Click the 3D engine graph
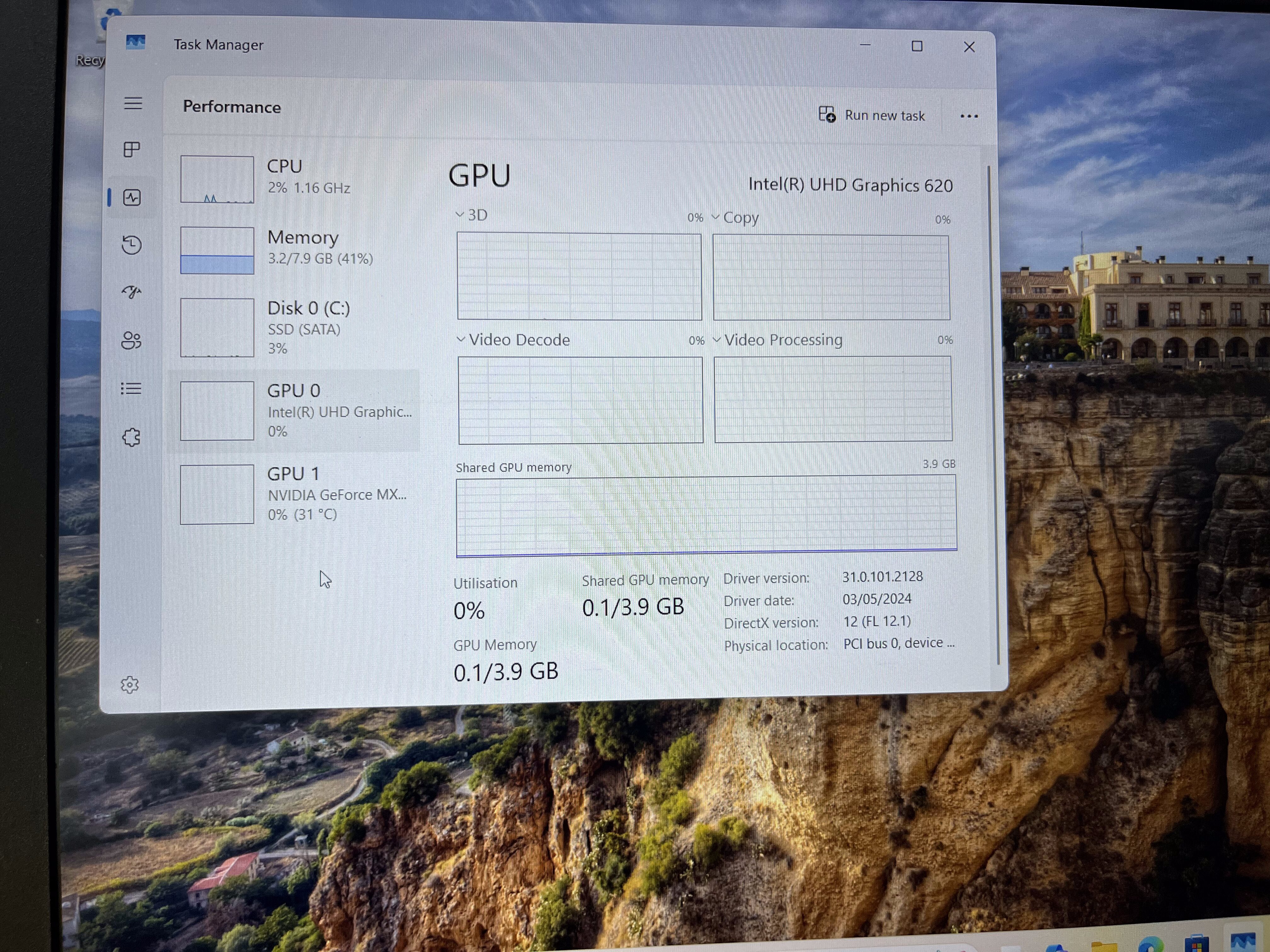1270x952 pixels. pyautogui.click(x=579, y=276)
